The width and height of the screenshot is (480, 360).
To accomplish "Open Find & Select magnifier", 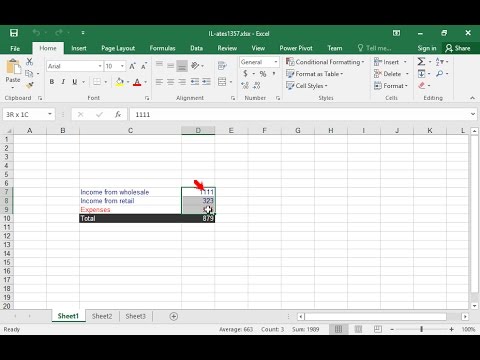I will [440, 74].
